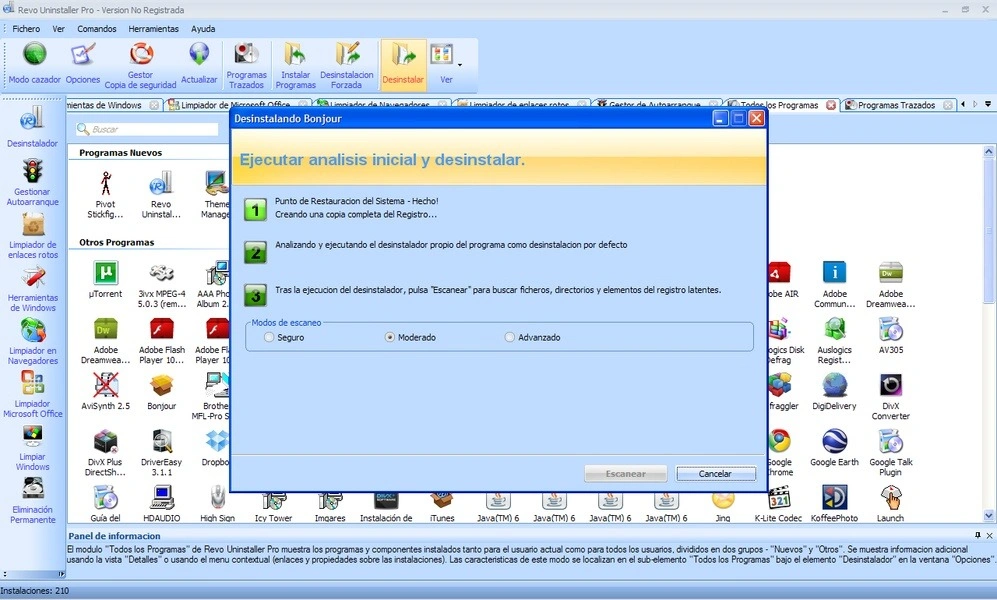Select the iTunes program icon
997x600 pixels.
pyautogui.click(x=442, y=507)
